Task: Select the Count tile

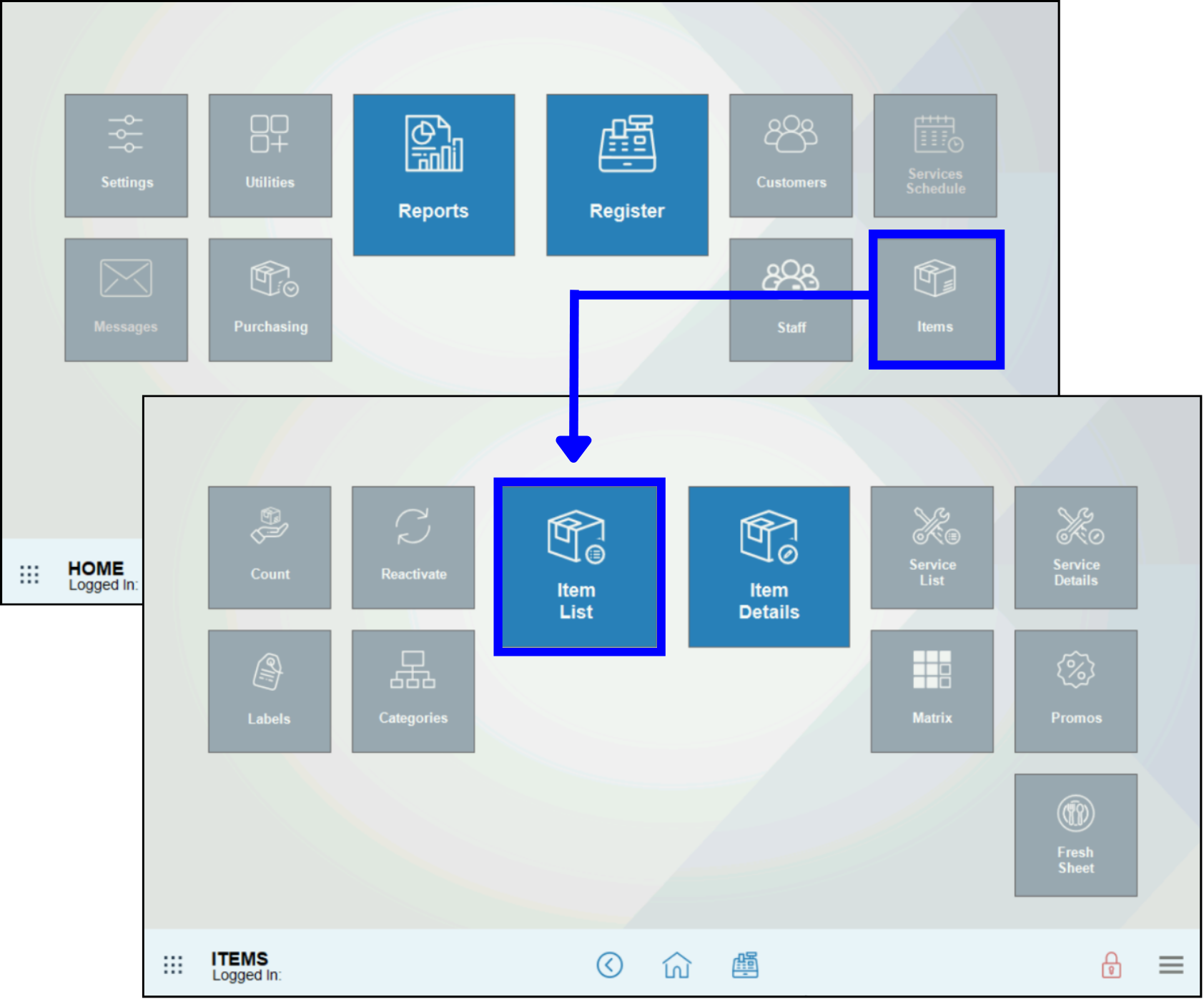Action: 270,548
